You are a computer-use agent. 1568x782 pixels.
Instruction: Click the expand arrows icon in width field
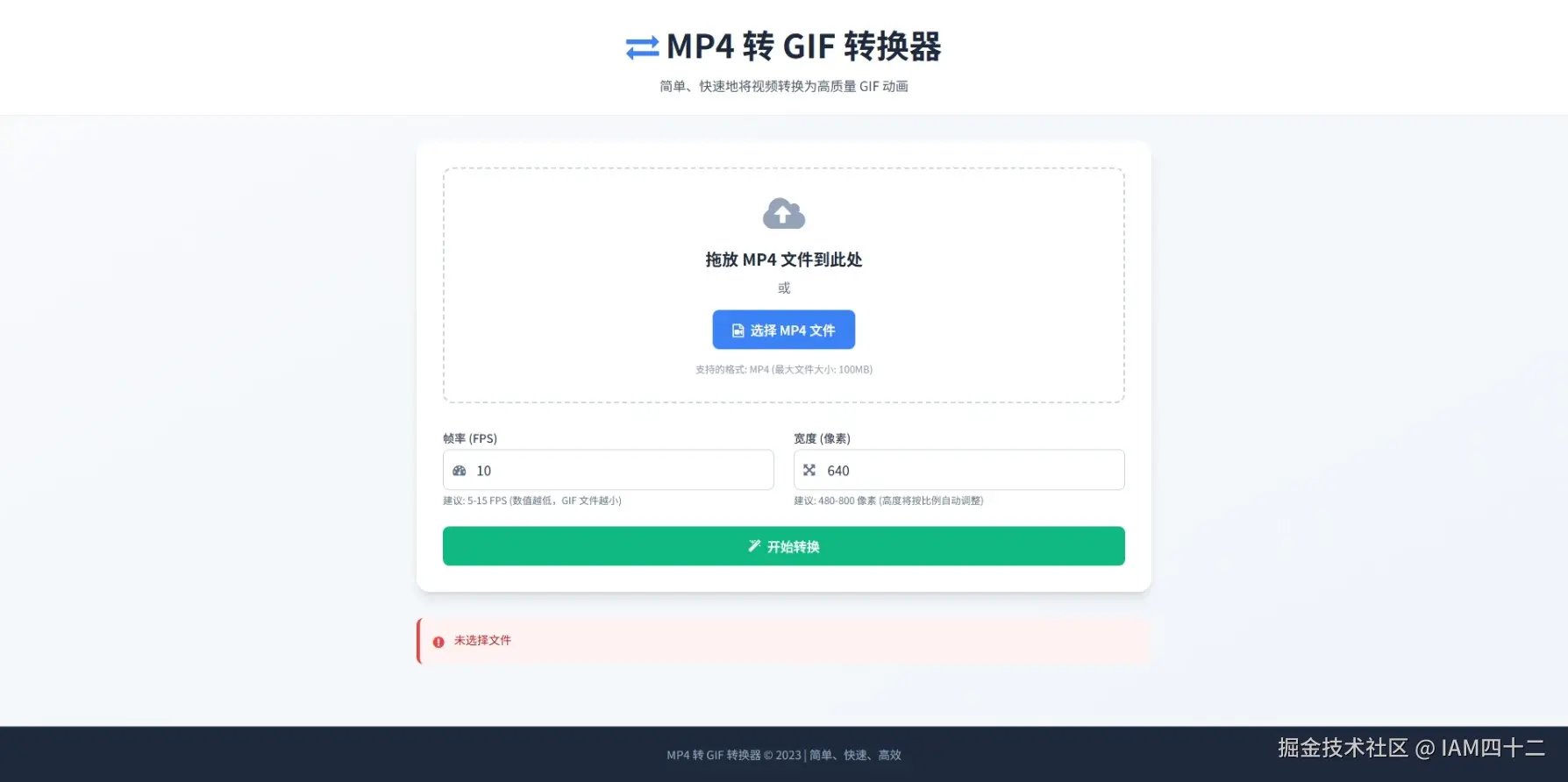(x=809, y=471)
